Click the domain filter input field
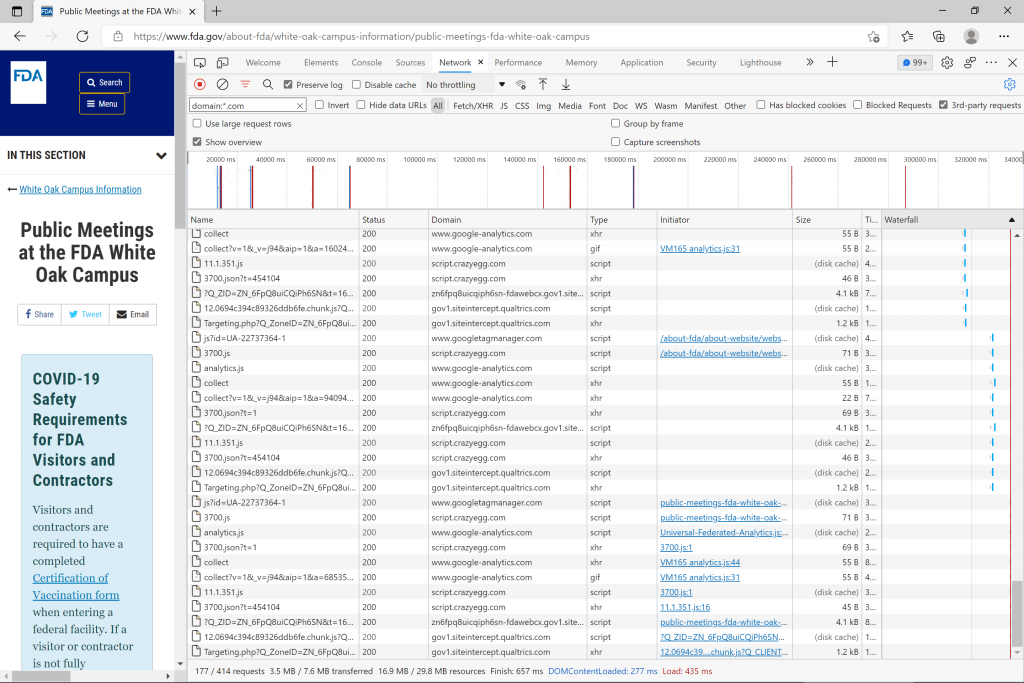The image size is (1024, 683). tap(241, 105)
